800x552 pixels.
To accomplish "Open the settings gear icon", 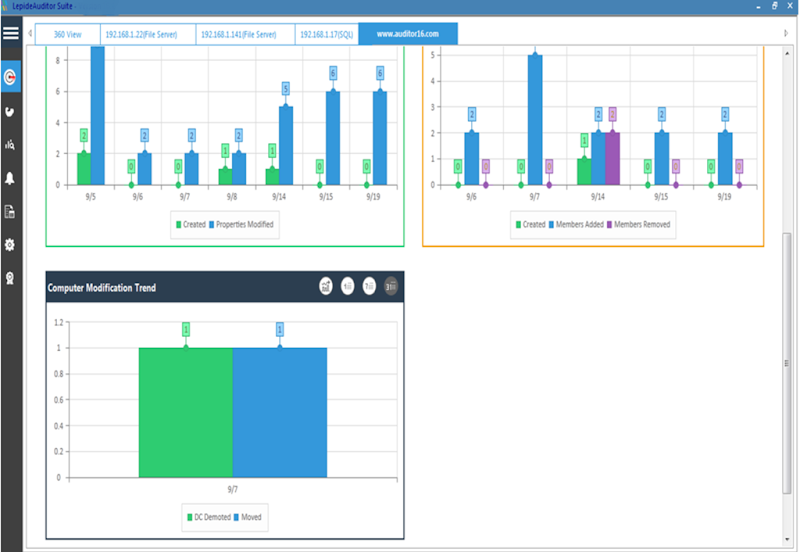I will click(x=10, y=245).
